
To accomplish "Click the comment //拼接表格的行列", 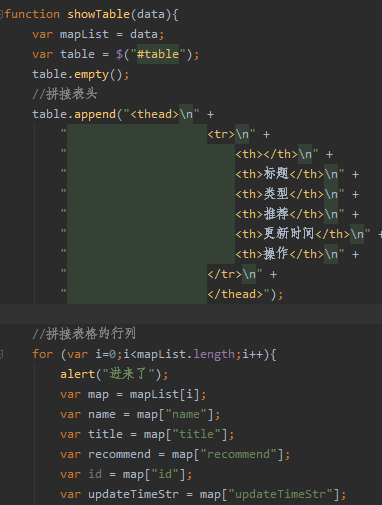I will (x=84, y=334).
